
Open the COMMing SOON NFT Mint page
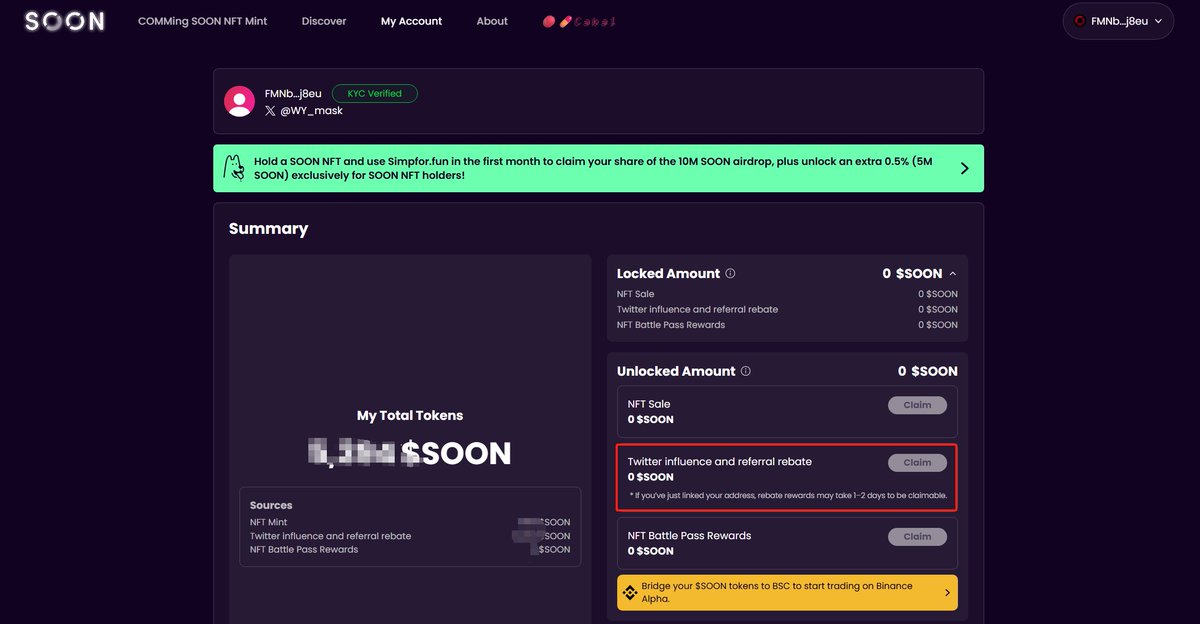pyautogui.click(x=203, y=21)
